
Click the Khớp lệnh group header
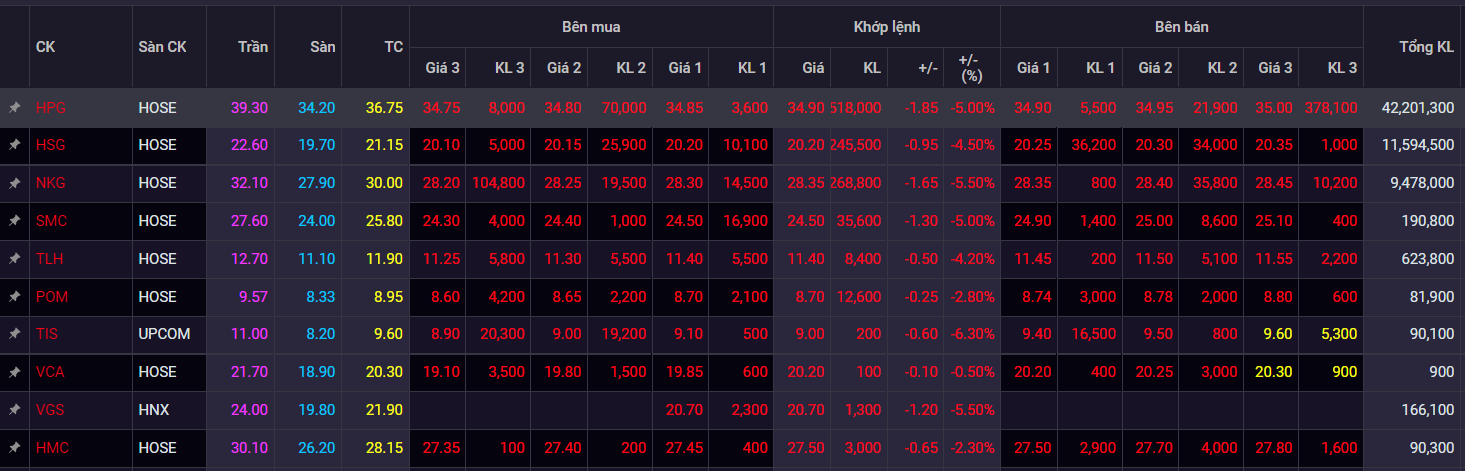[887, 27]
